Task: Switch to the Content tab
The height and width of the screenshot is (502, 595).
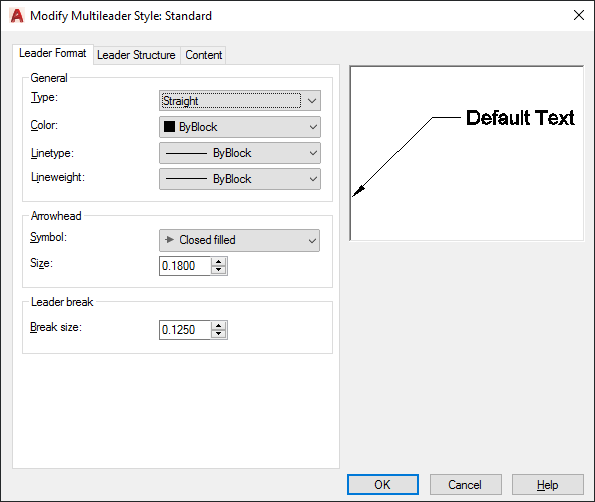Action: (x=203, y=55)
